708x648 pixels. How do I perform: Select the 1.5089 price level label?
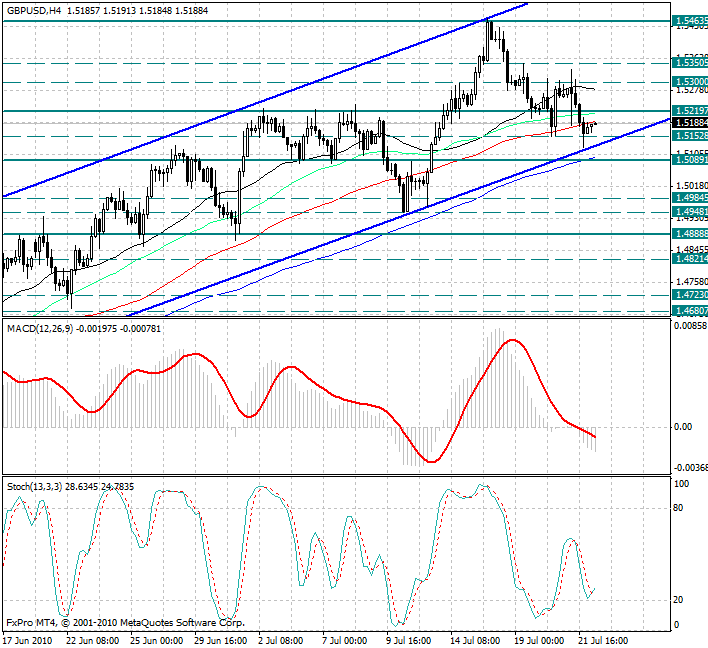click(x=690, y=160)
